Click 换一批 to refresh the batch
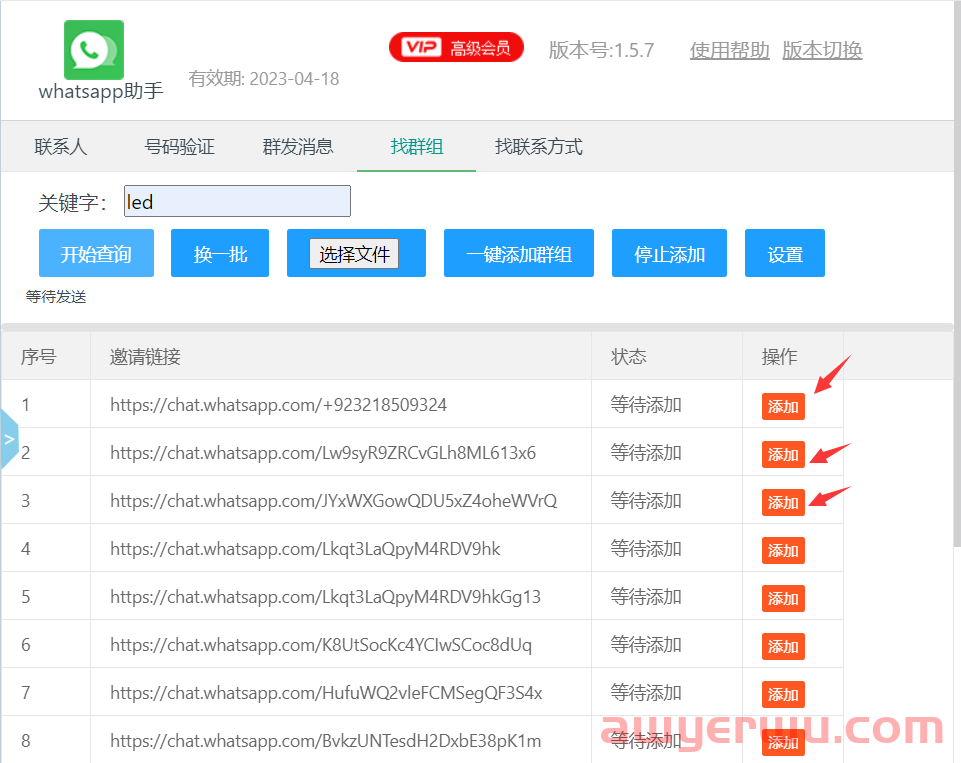 tap(219, 253)
